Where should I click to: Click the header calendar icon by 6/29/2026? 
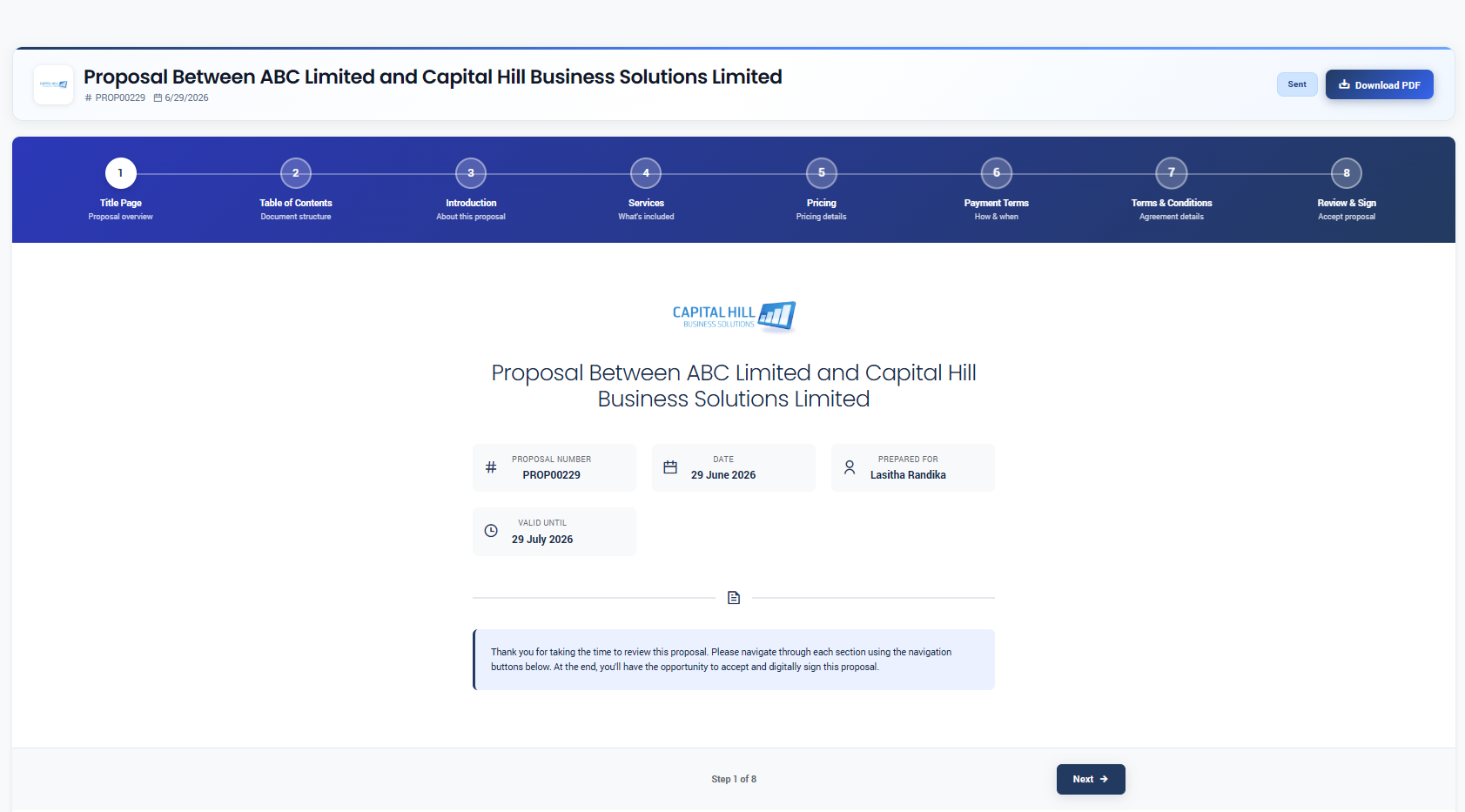158,98
